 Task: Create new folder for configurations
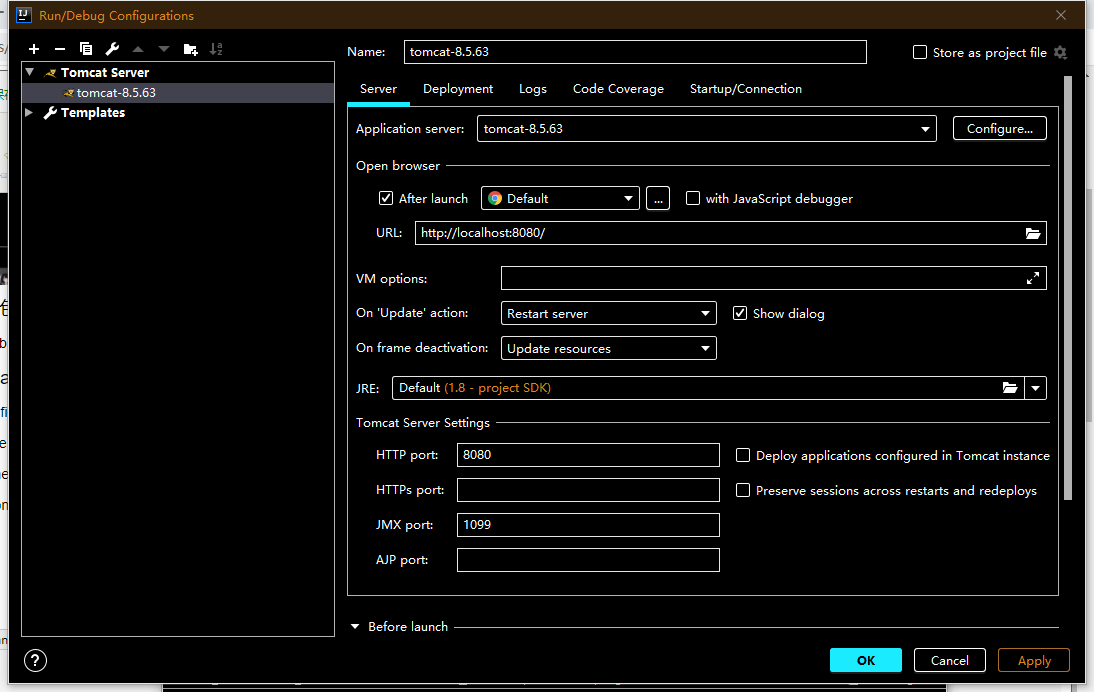190,49
